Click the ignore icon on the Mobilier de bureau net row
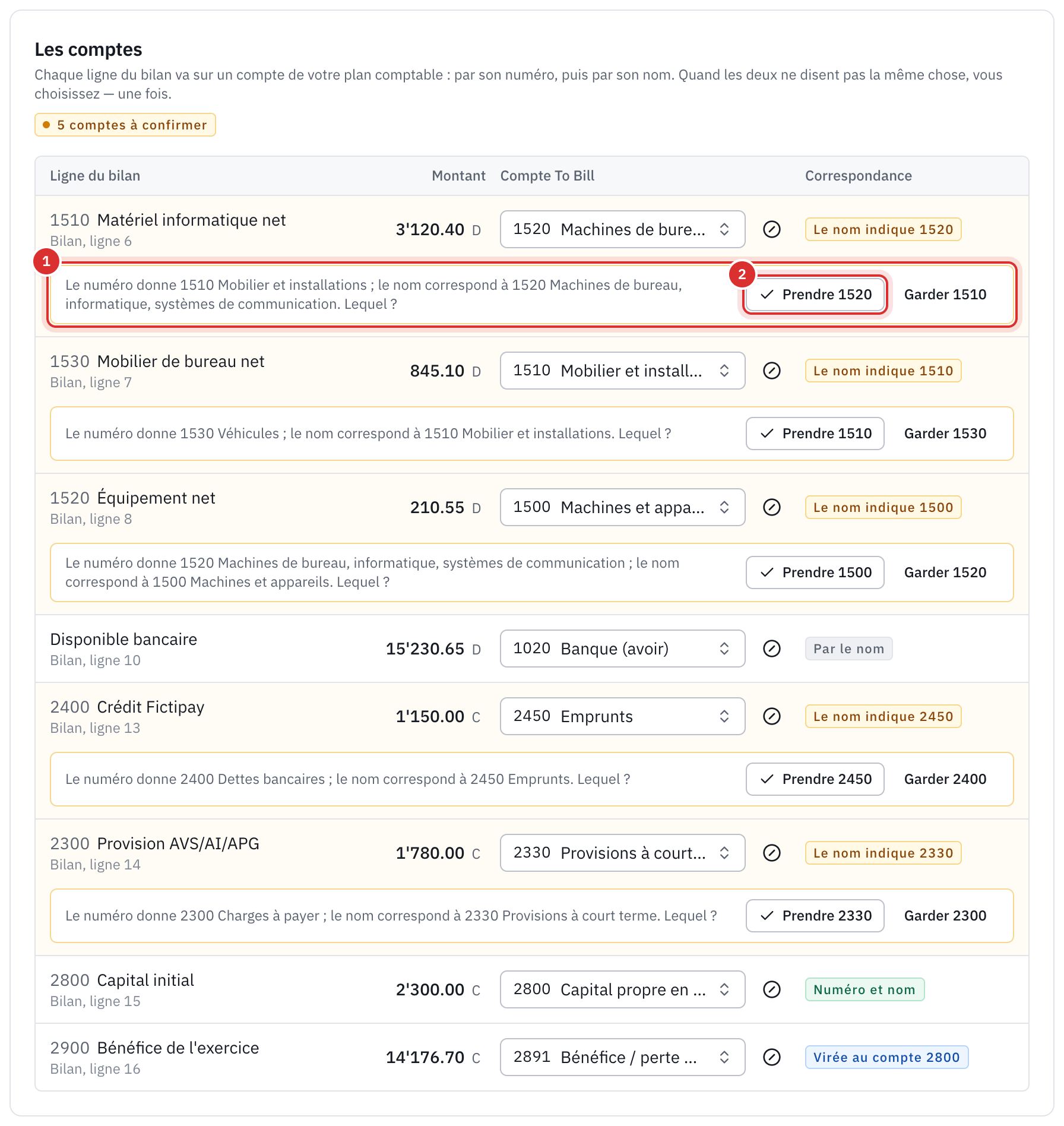The height and width of the screenshot is (1126, 1064). coord(771,371)
